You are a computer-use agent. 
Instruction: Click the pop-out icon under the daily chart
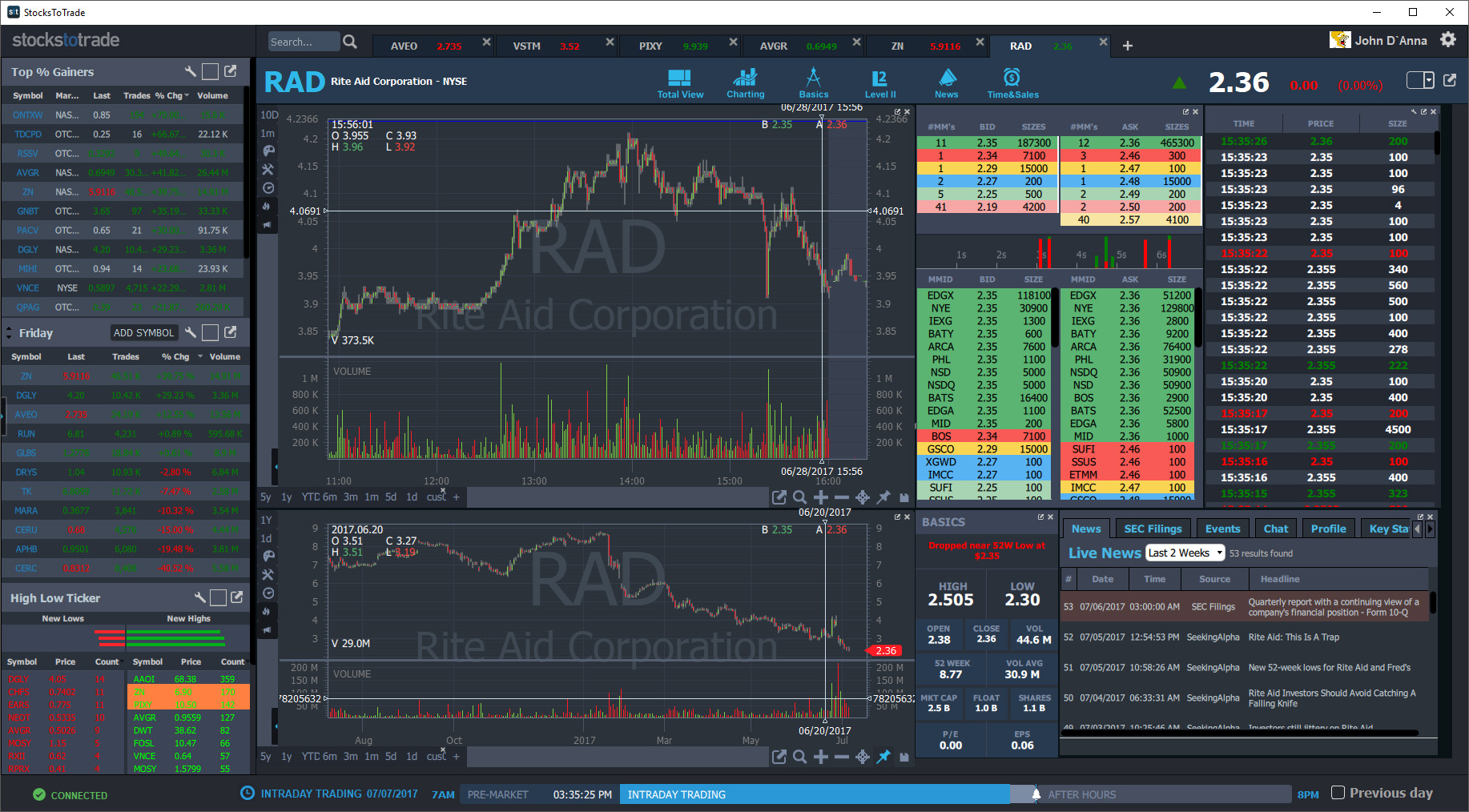coord(779,757)
